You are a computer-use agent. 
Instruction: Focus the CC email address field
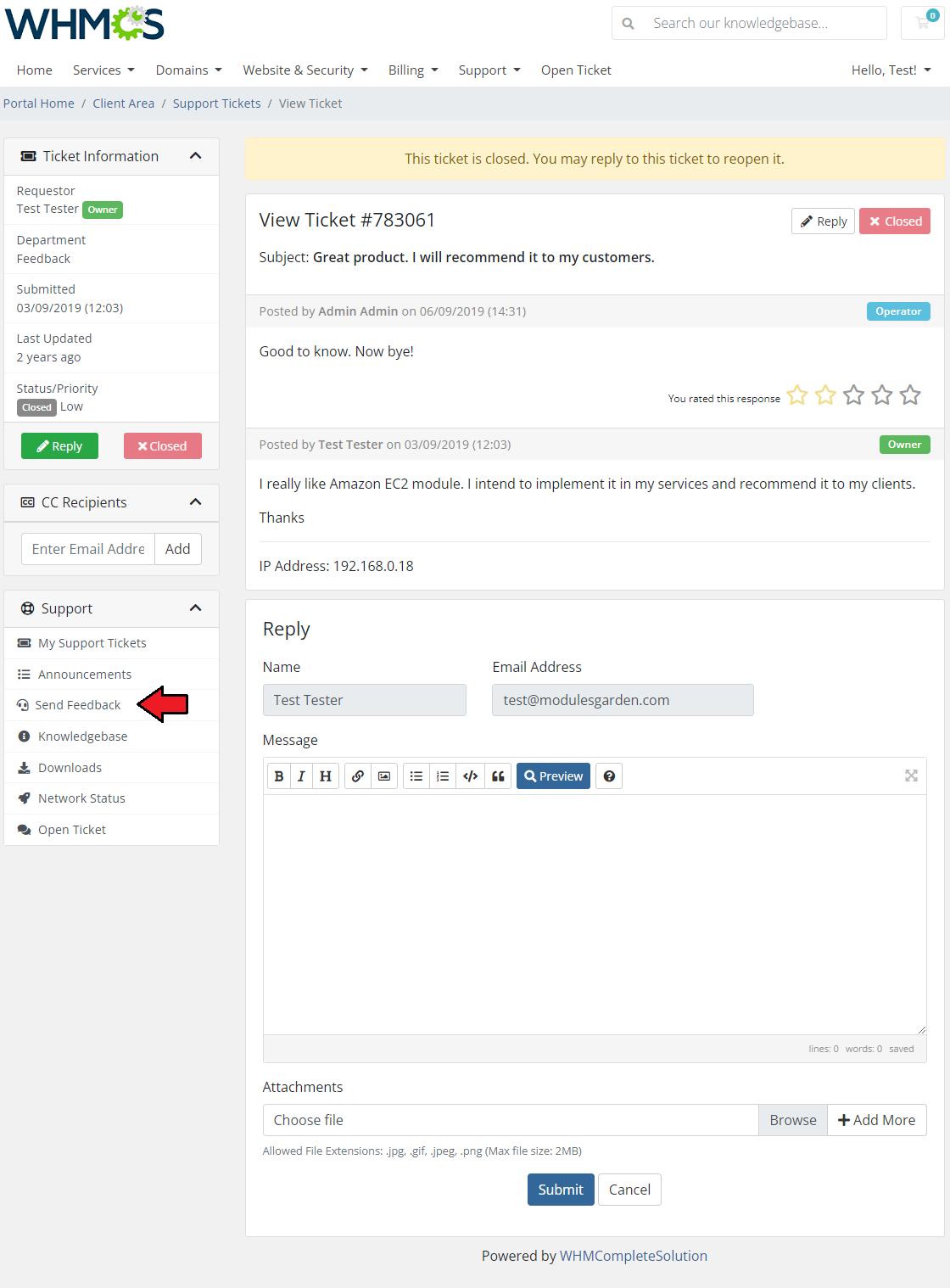[x=88, y=549]
